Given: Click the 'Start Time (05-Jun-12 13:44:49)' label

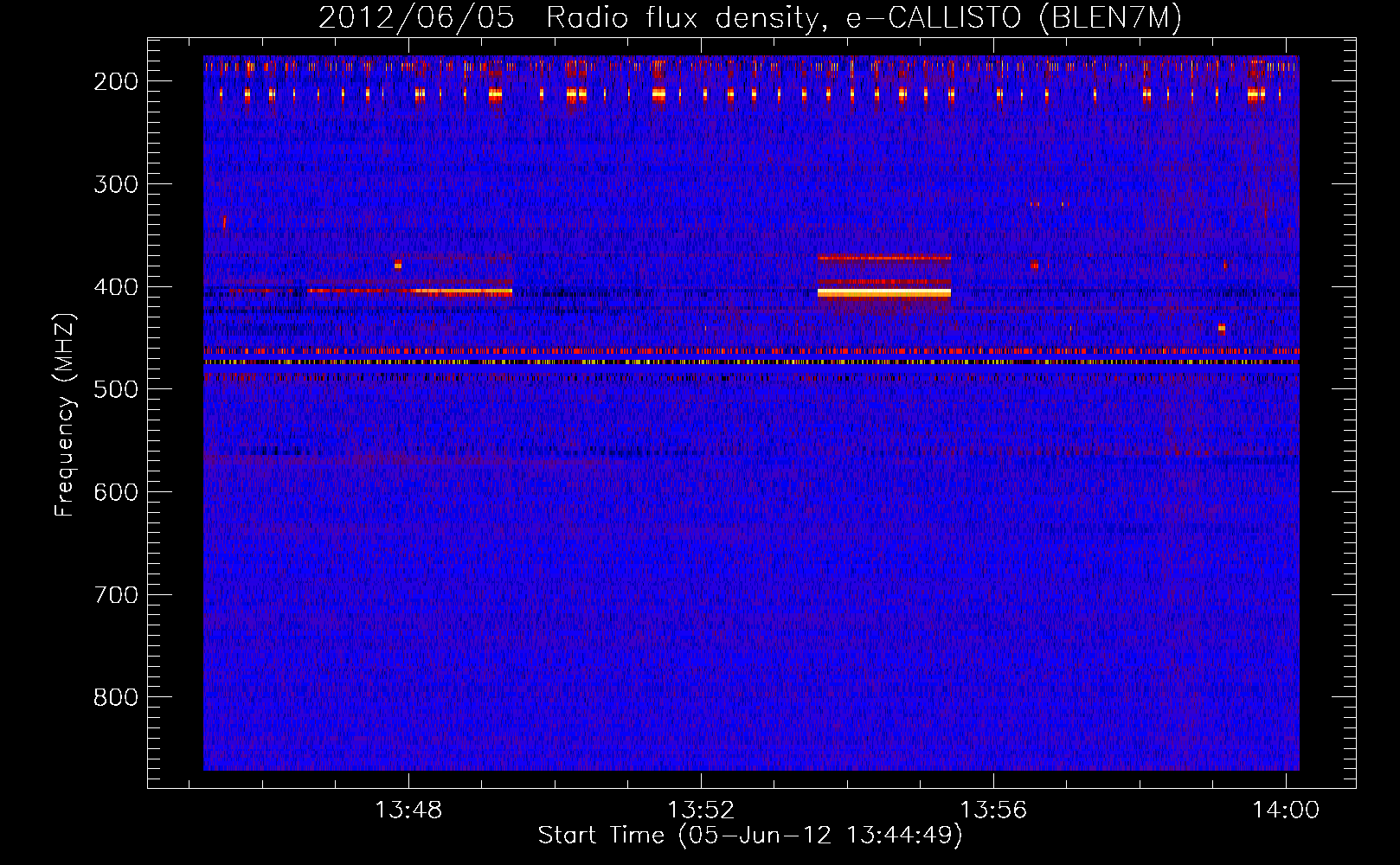Looking at the screenshot, I should tap(750, 836).
